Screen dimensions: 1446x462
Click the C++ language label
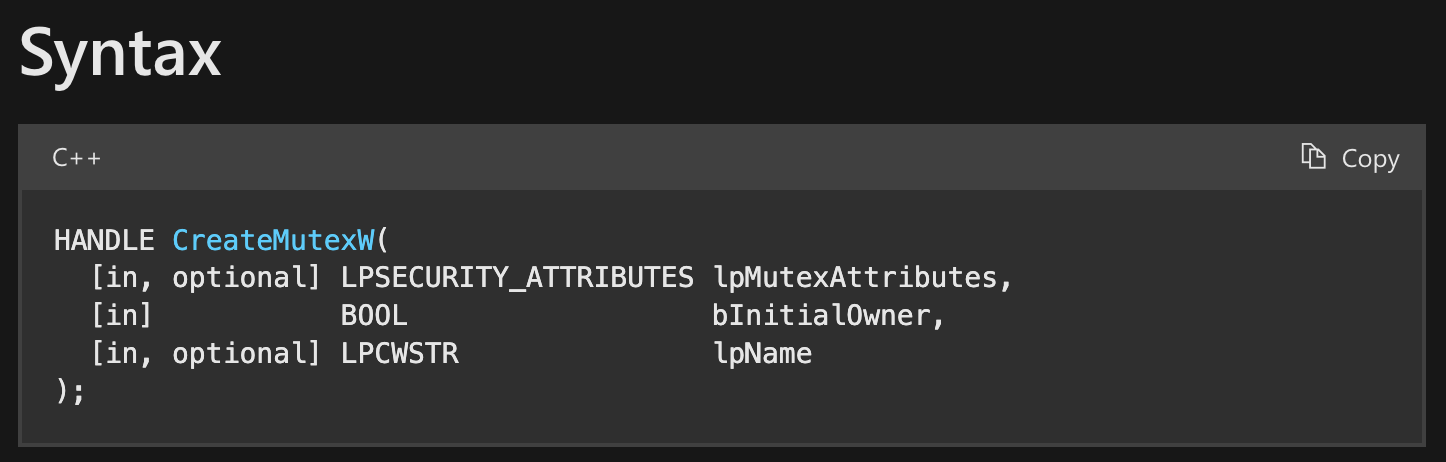point(77,158)
